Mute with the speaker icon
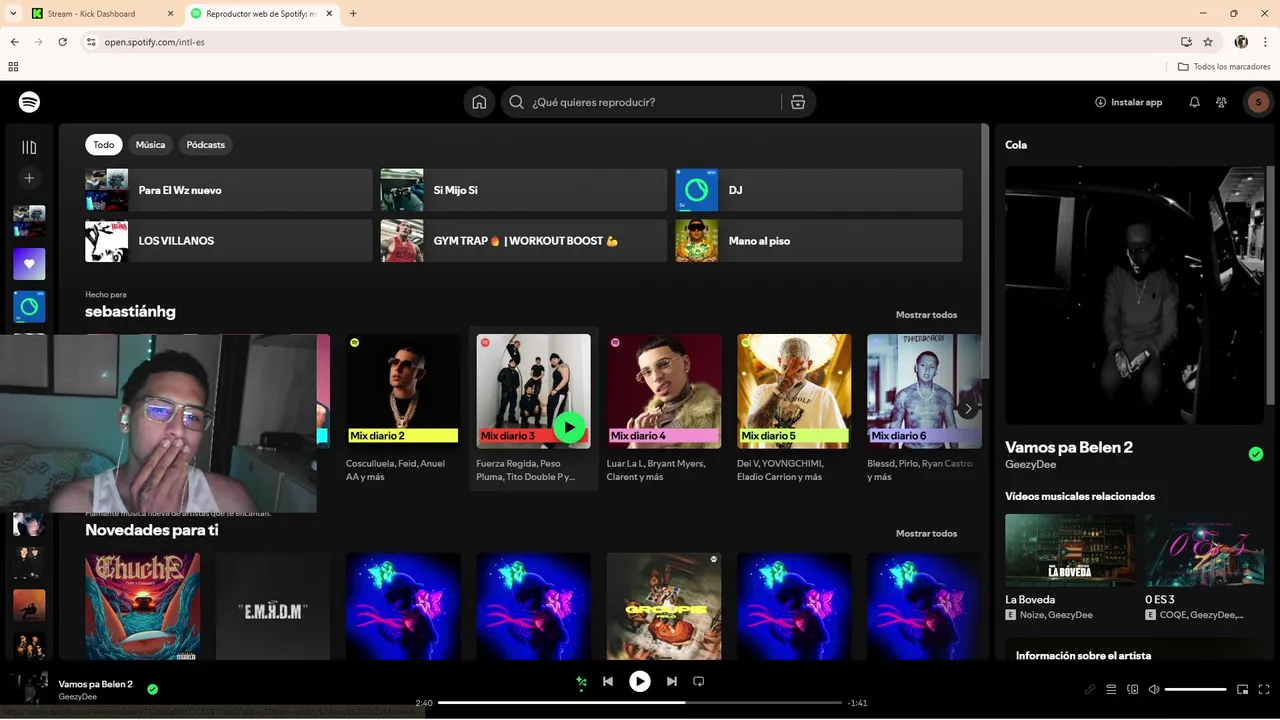This screenshot has width=1280, height=720. 1154,689
